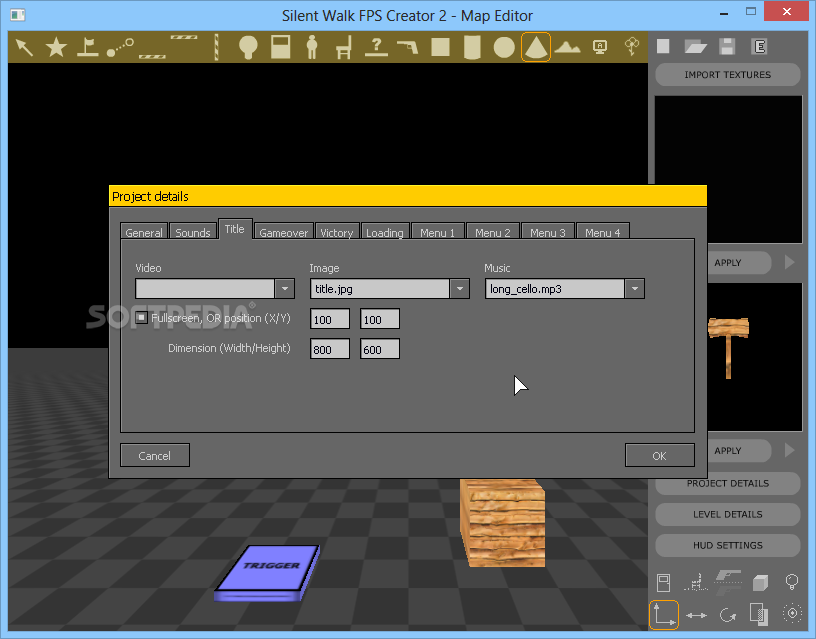The width and height of the screenshot is (816, 639).
Task: Select the vertical striped pole tool
Action: pyautogui.click(x=216, y=47)
